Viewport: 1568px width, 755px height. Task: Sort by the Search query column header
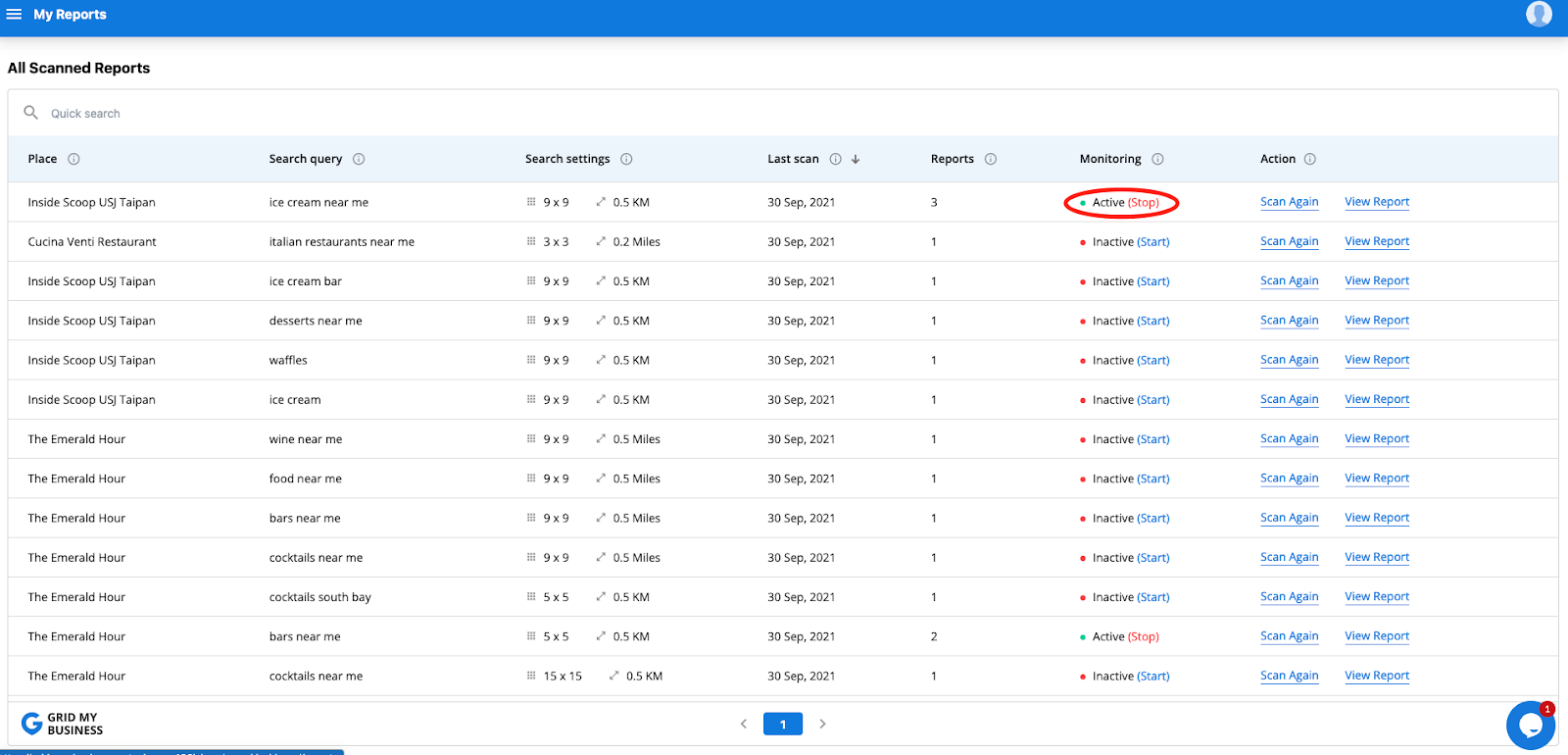point(306,159)
